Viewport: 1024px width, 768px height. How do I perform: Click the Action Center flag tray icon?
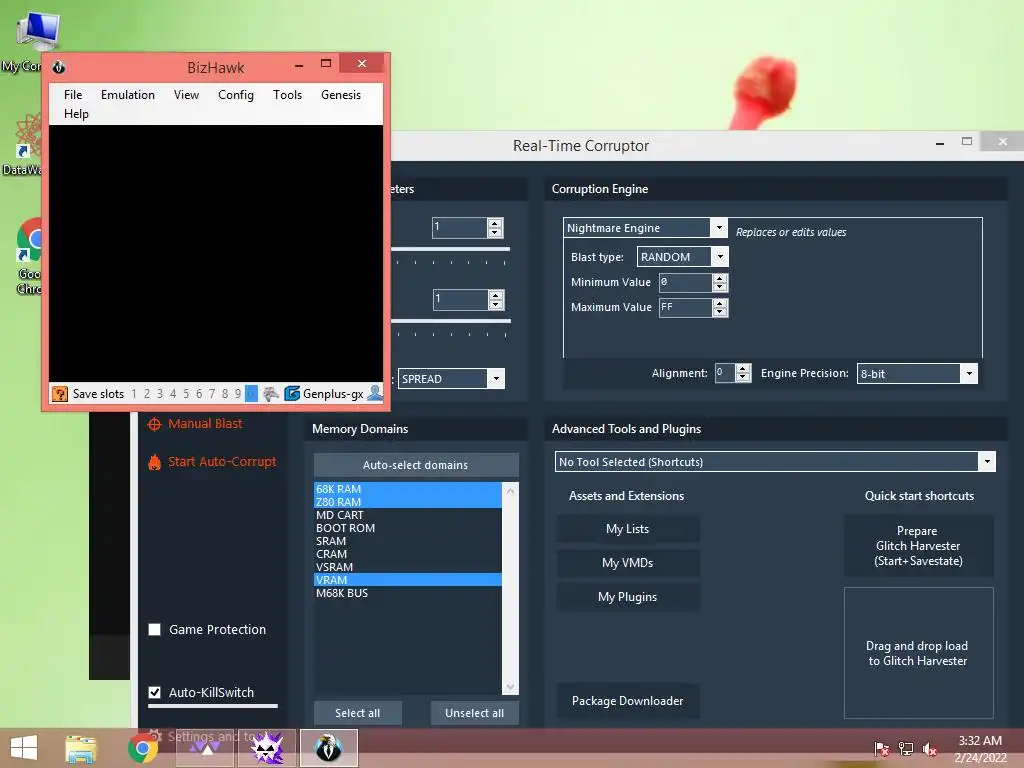[882, 748]
